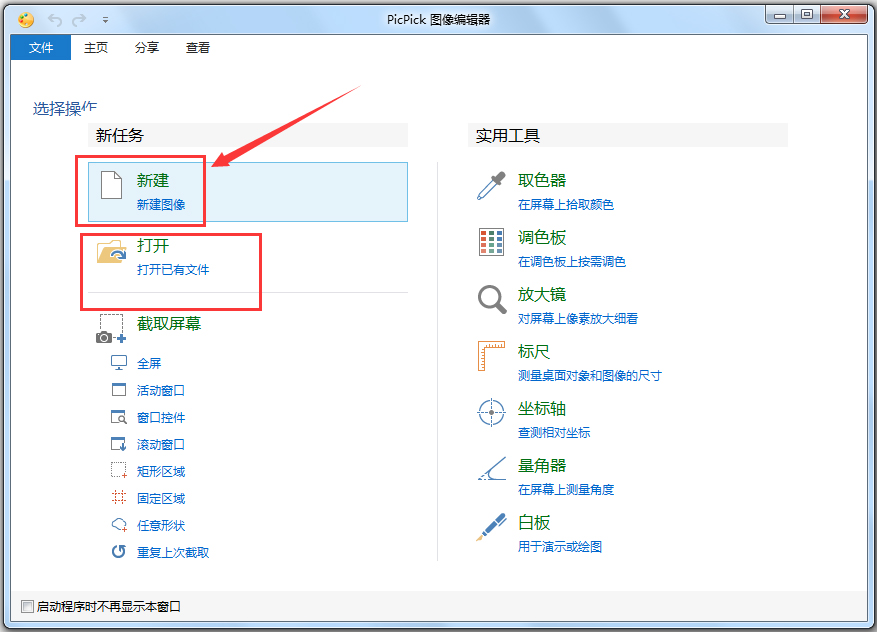Click the 查测相对坐标 description
The height and width of the screenshot is (632, 877).
point(554,433)
